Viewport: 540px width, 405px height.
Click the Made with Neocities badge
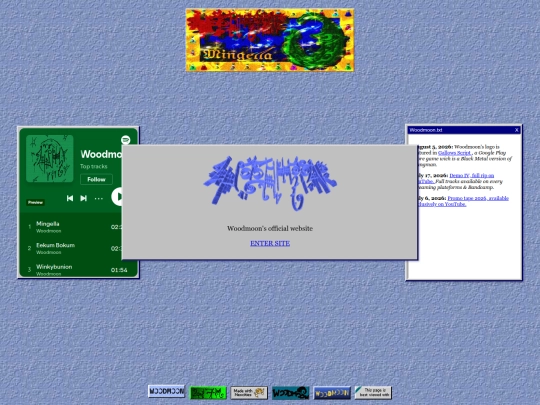249,393
